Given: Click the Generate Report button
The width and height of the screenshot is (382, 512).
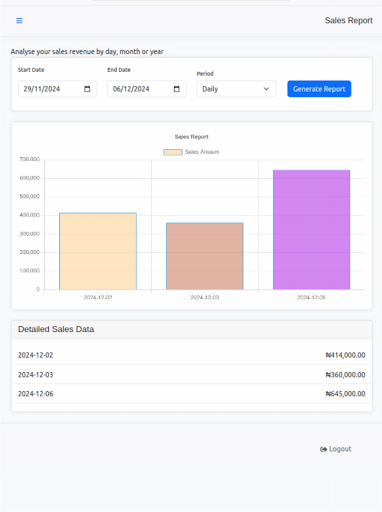Looking at the screenshot, I should (x=319, y=89).
